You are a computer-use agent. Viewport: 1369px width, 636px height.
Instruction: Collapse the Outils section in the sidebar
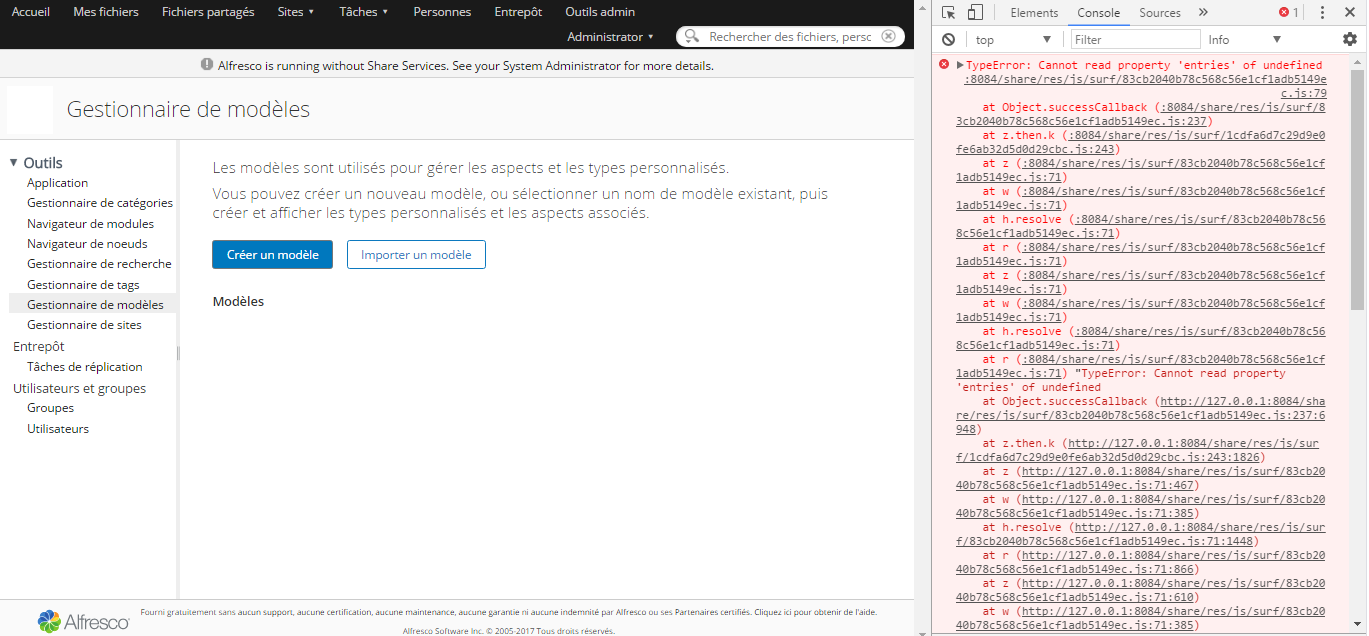14,162
